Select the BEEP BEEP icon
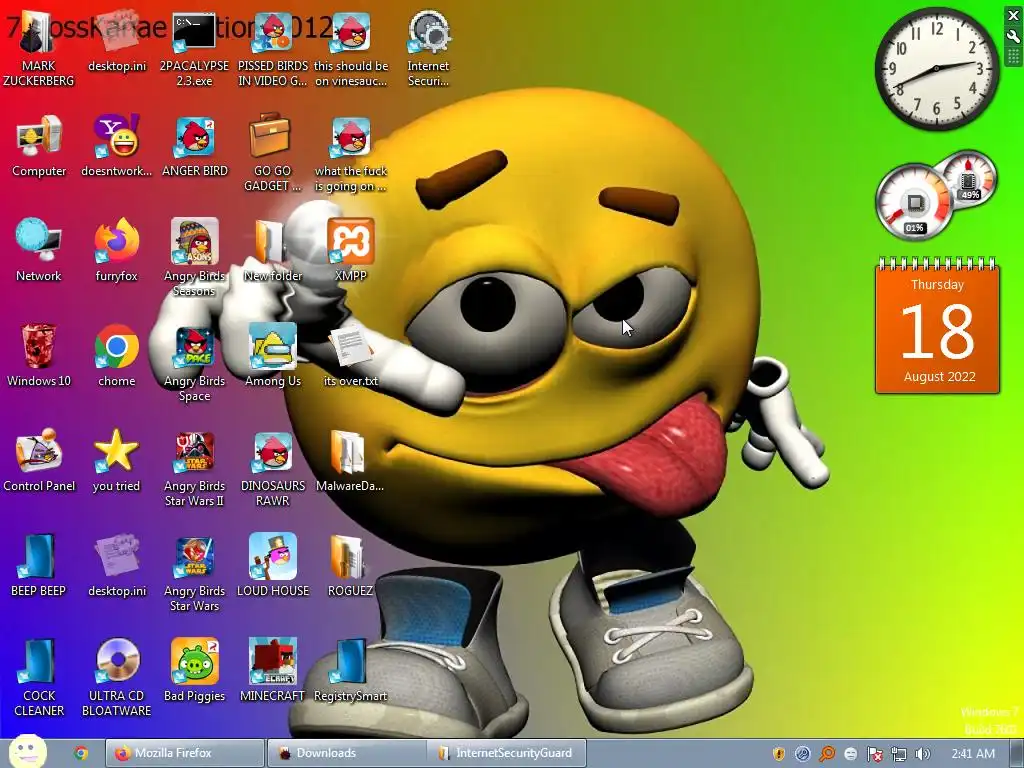Screen dimensions: 1024x768 coord(39,566)
